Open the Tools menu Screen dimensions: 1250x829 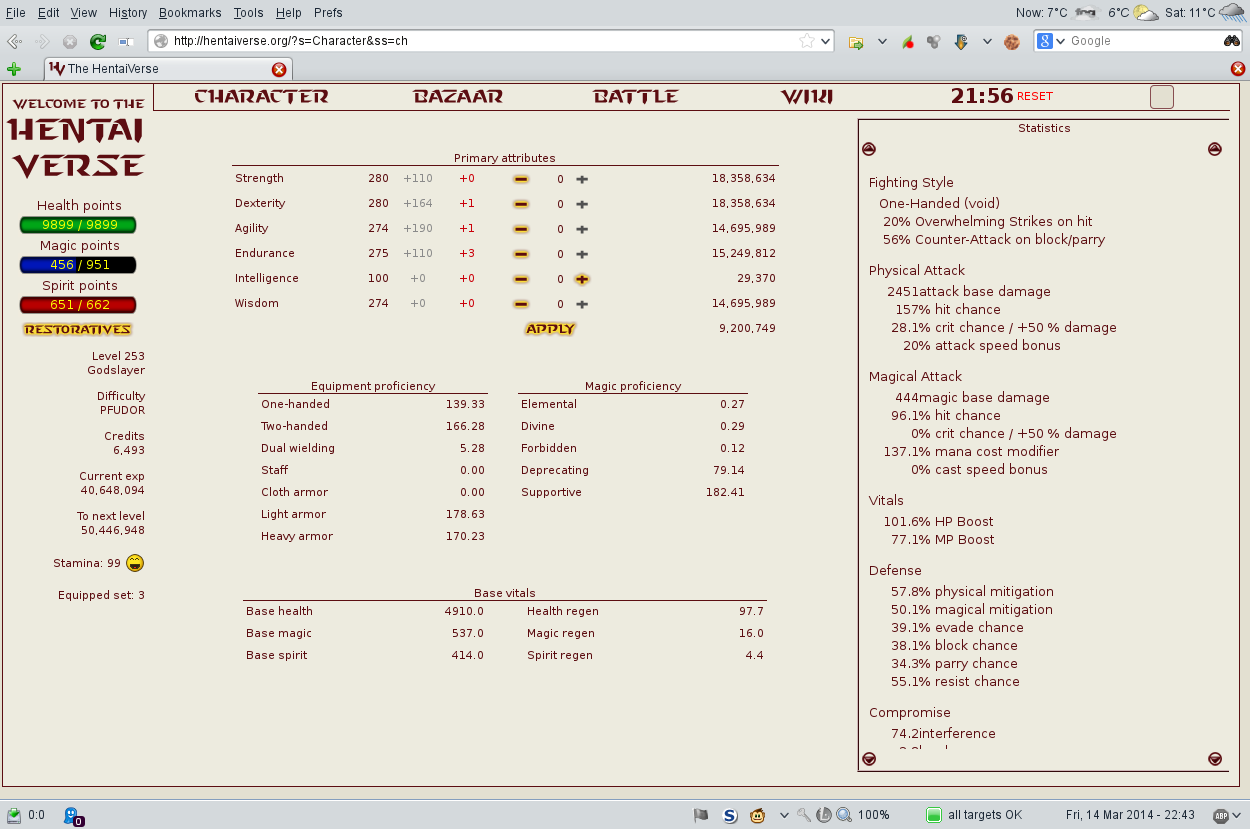click(248, 13)
